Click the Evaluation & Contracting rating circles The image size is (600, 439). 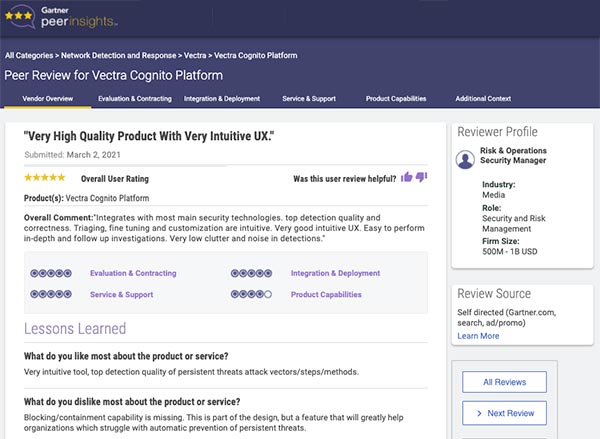tap(51, 273)
